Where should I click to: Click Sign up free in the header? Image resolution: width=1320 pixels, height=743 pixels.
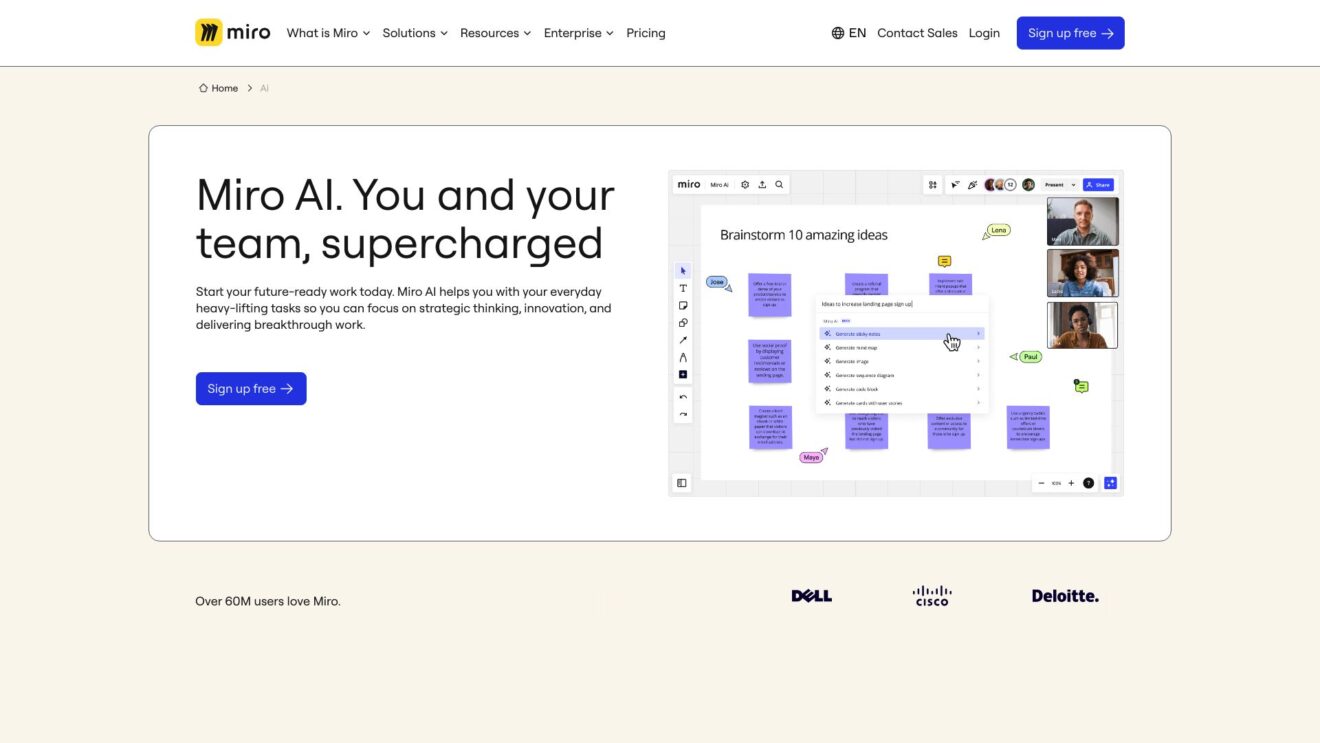[x=1070, y=33]
